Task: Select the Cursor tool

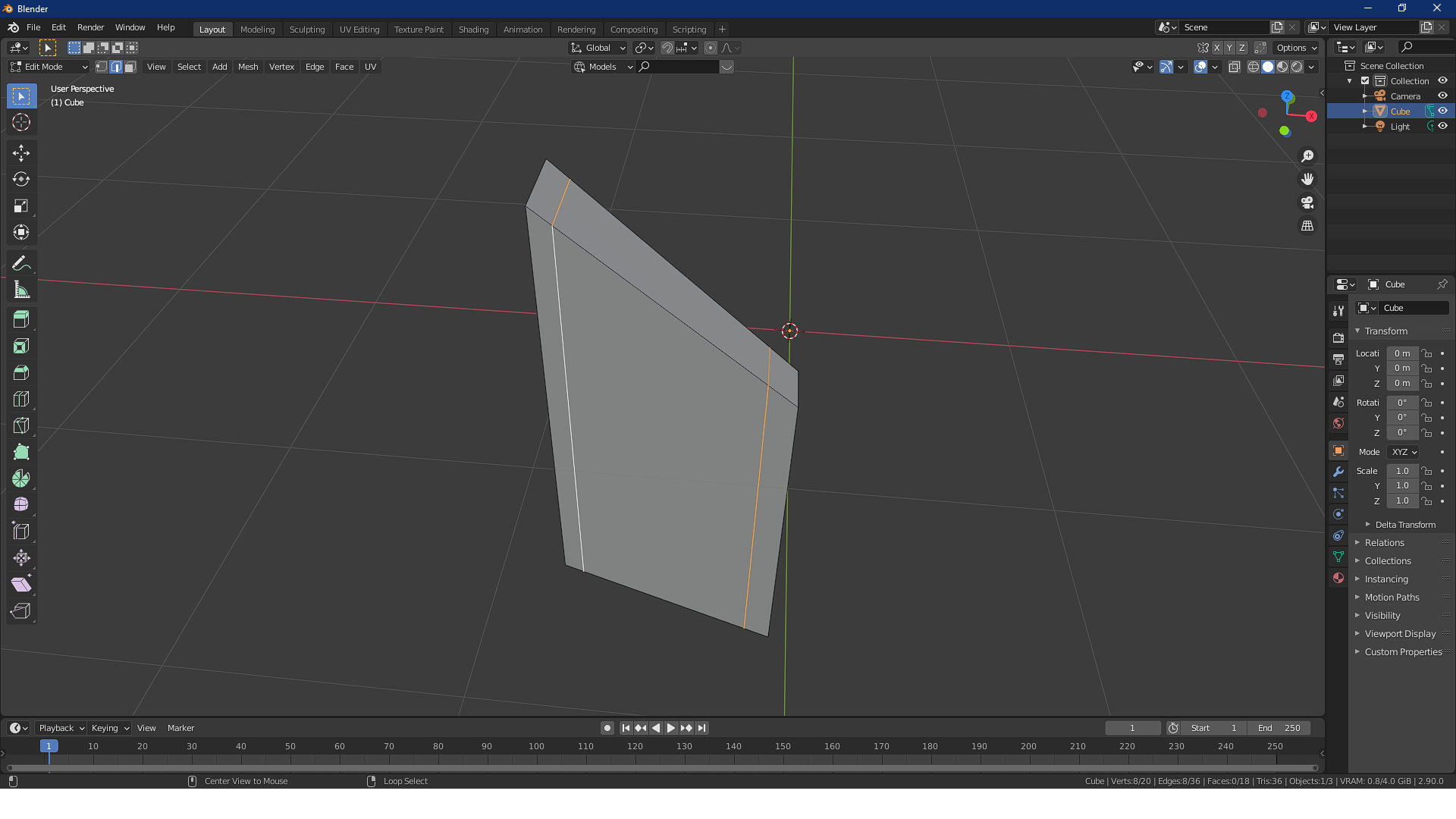Action: point(21,122)
